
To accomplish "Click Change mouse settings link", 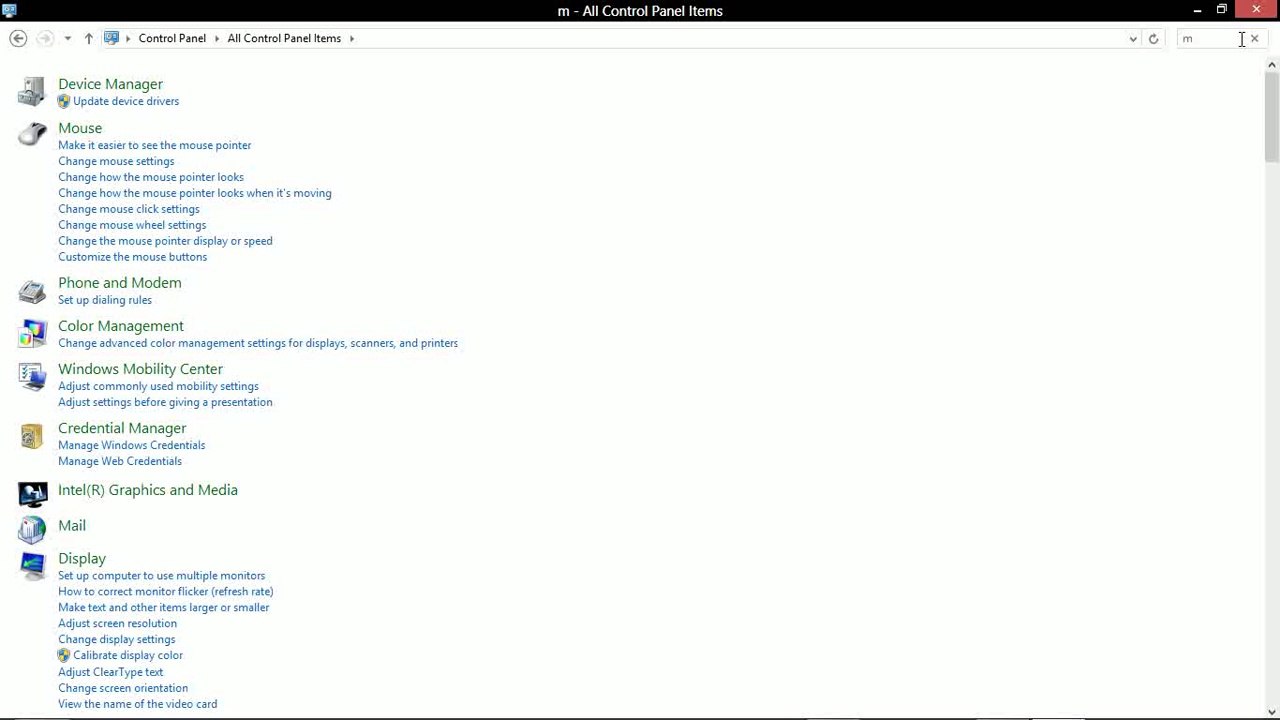I will click(x=116, y=161).
